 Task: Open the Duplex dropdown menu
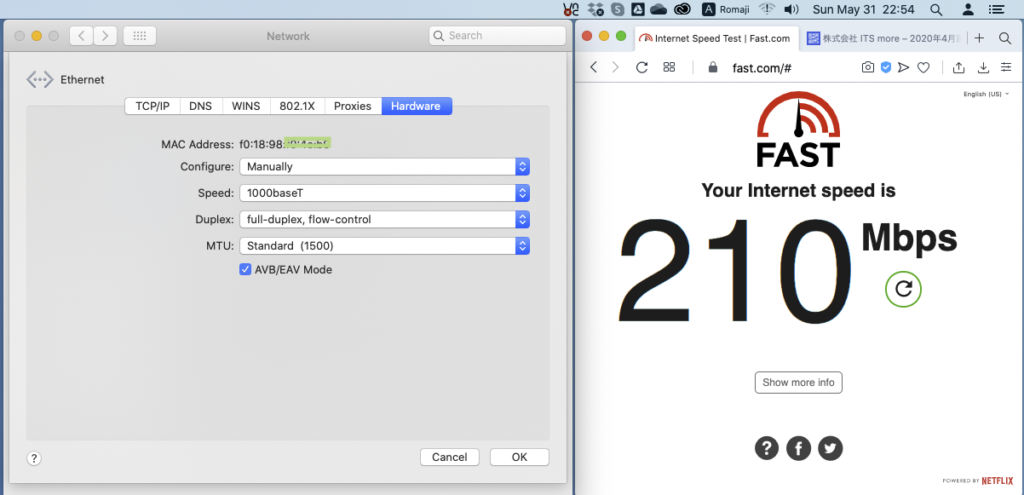tap(384, 219)
